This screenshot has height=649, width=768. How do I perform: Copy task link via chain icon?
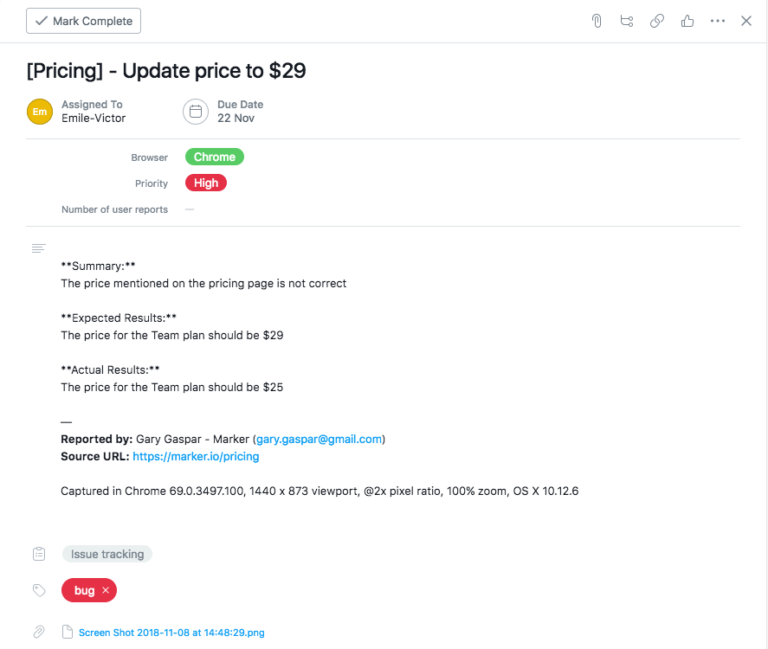pyautogui.click(x=657, y=21)
